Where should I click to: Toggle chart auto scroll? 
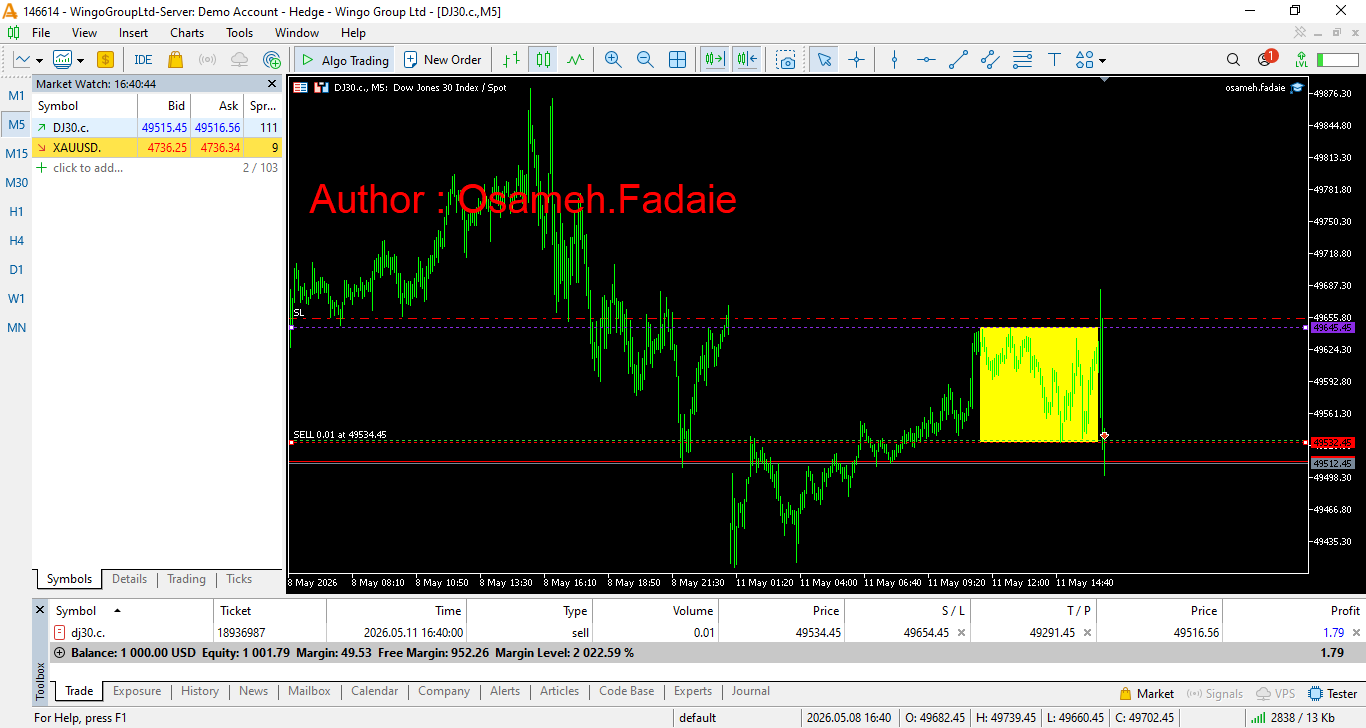[x=714, y=60]
